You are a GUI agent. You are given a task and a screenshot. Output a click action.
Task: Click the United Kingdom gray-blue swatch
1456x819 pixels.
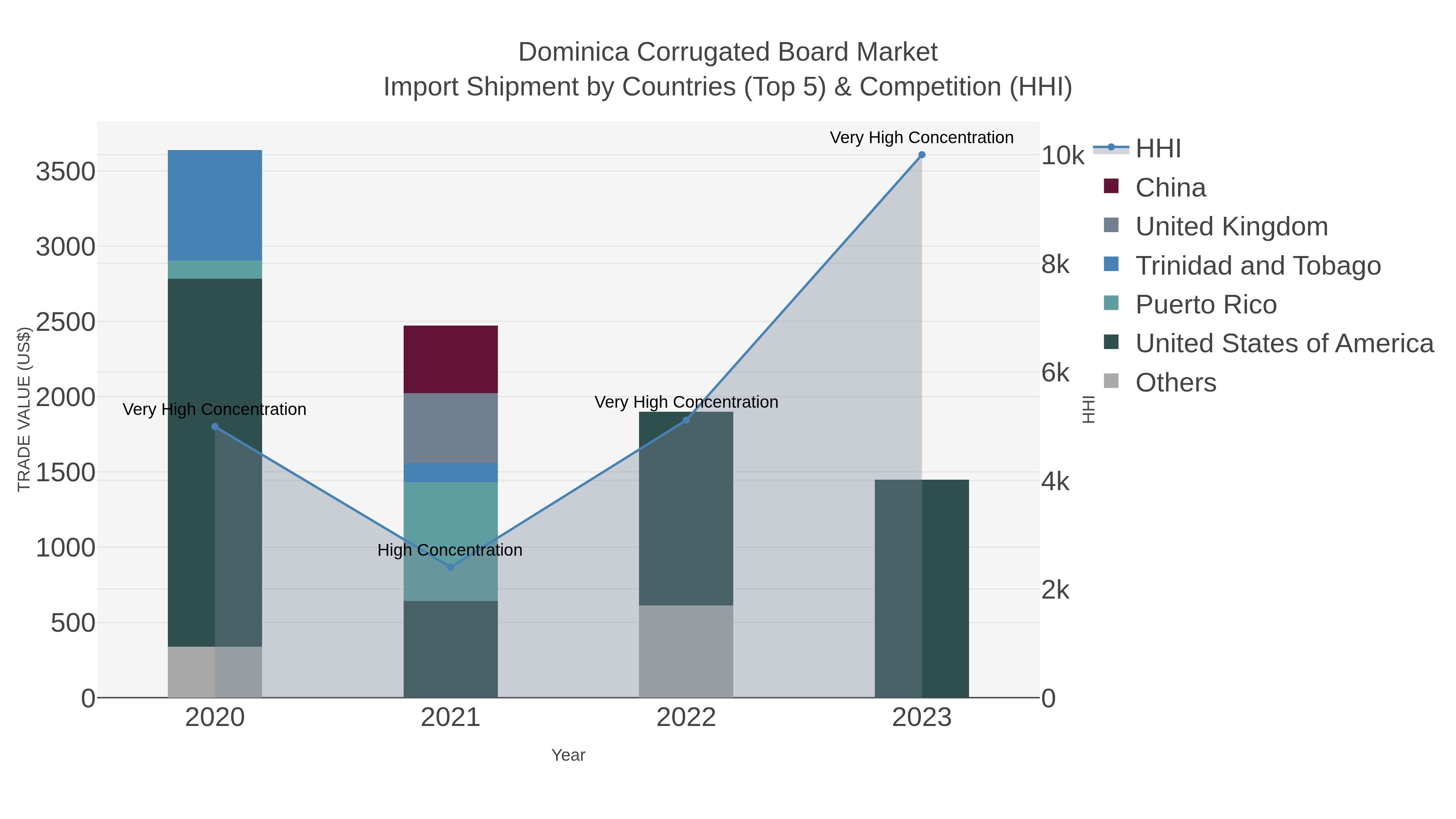[1111, 225]
